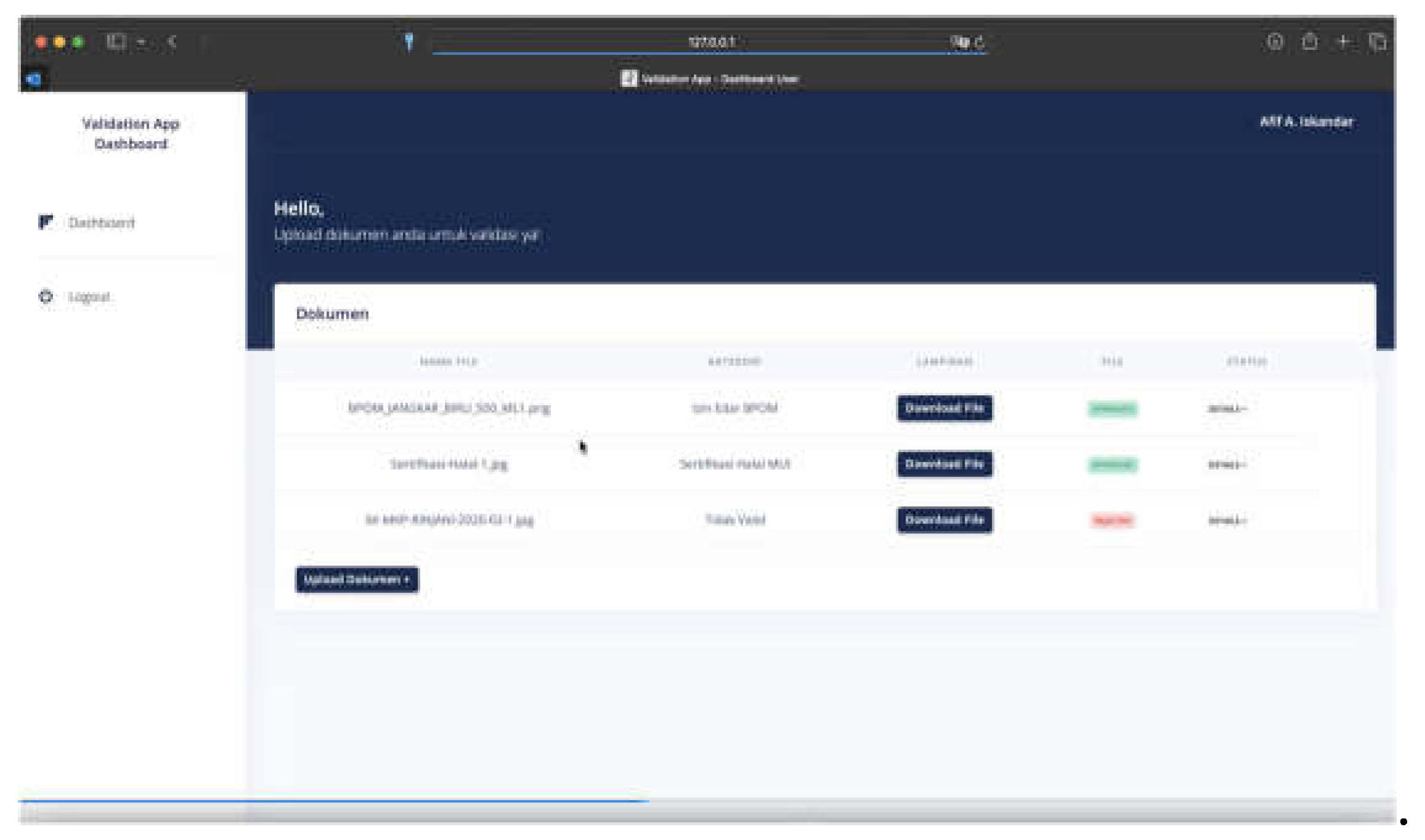Click the Safari sidebar toggle icon

click(115, 42)
